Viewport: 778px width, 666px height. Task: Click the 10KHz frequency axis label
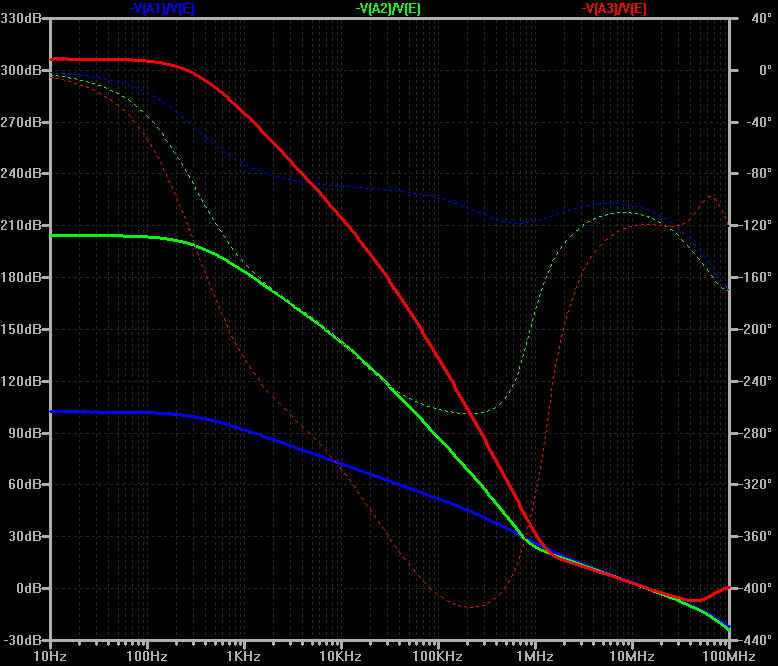pos(340,657)
